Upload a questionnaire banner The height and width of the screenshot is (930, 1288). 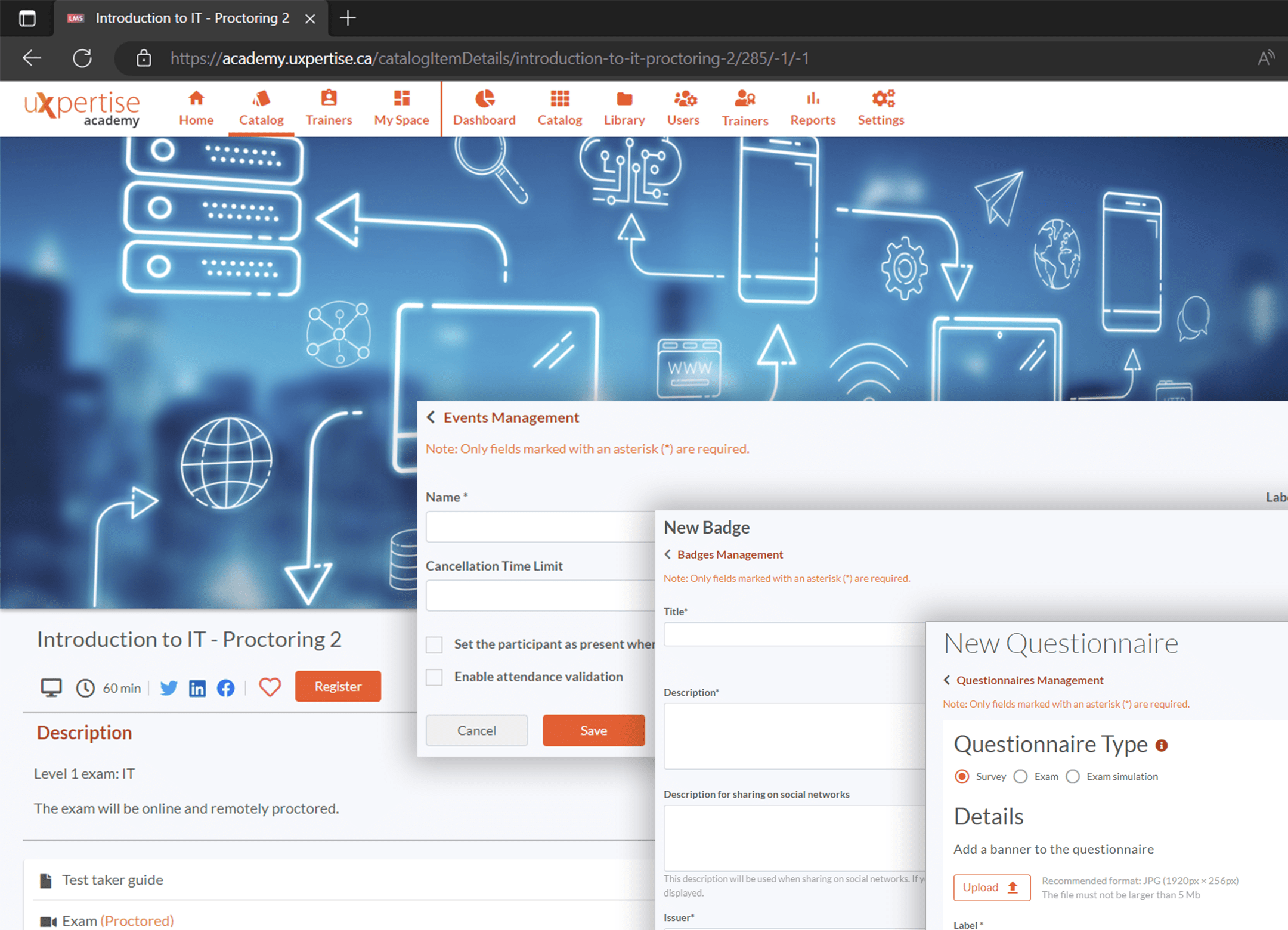coord(992,887)
